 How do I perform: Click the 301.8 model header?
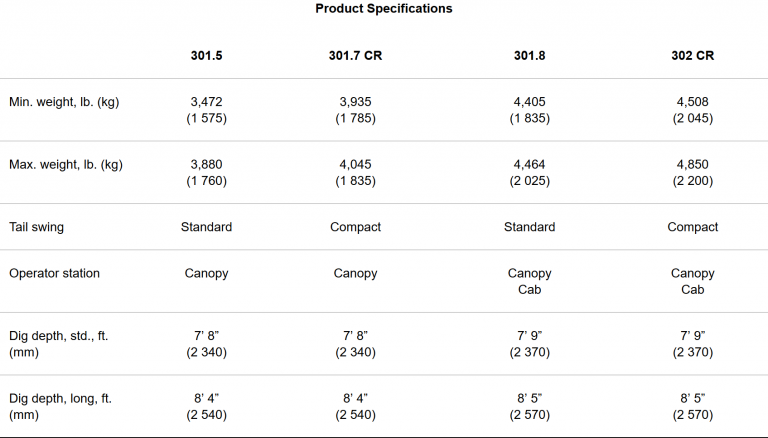529,55
